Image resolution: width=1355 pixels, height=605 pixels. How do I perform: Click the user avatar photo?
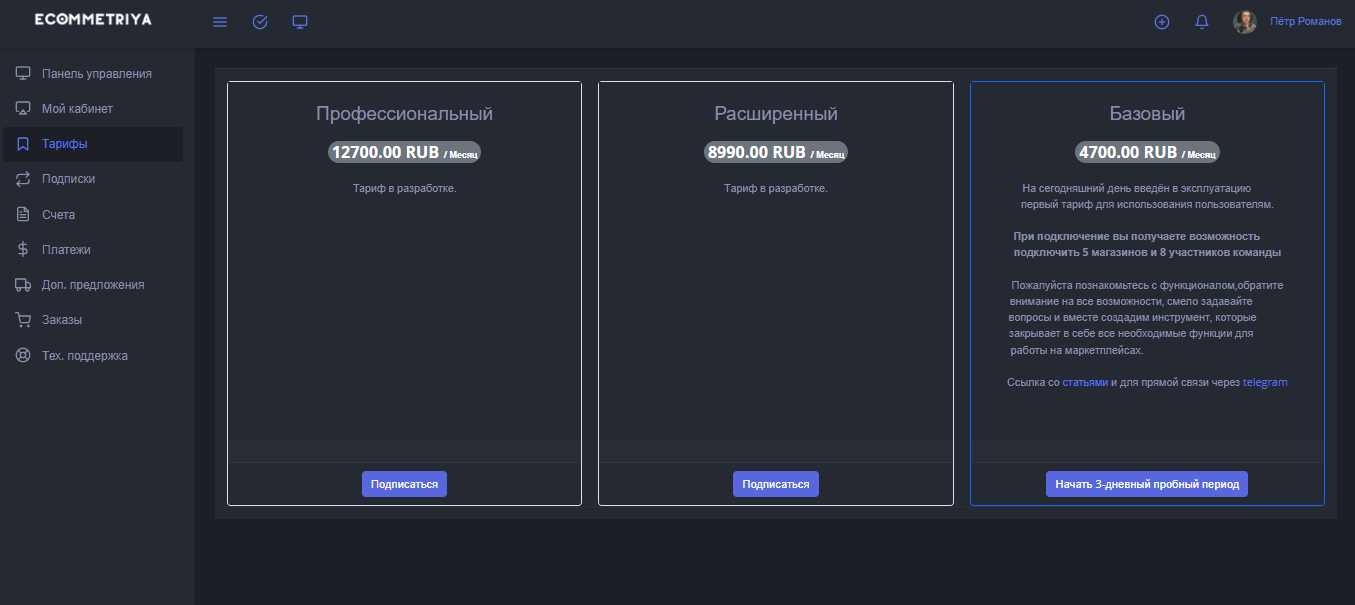(1245, 22)
